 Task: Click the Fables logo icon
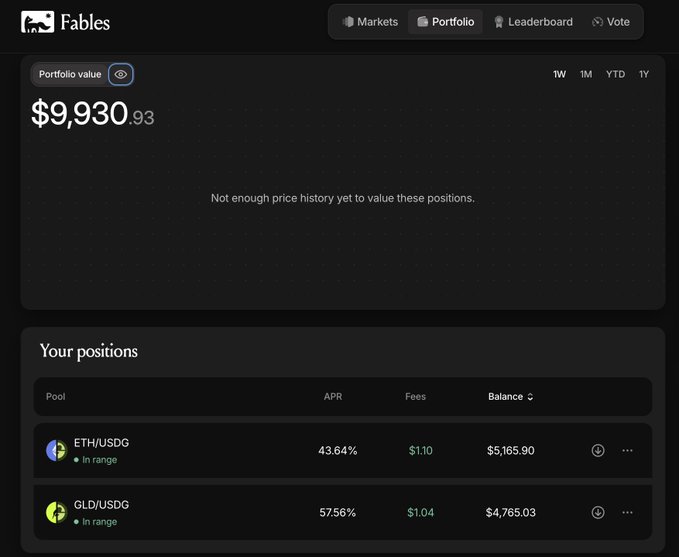[x=38, y=22]
